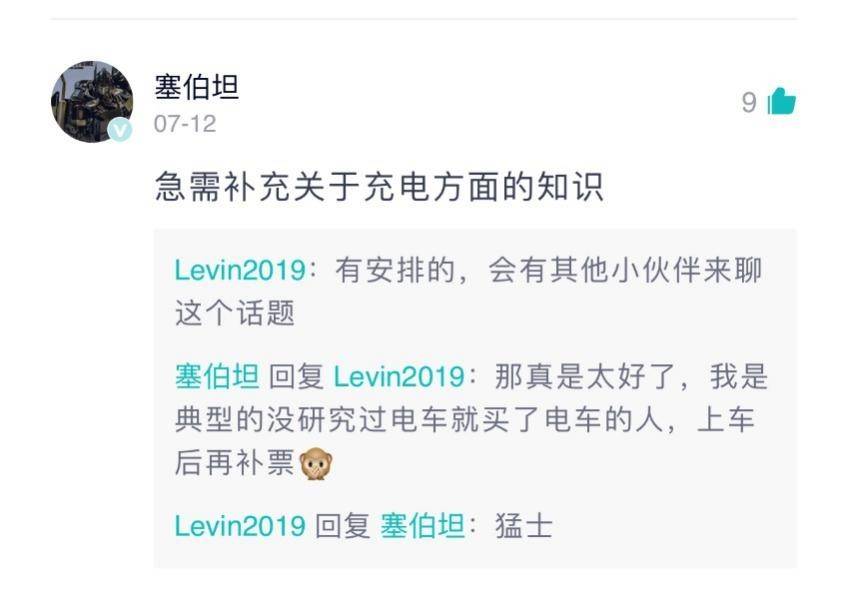Tap the verified V badge on avatar

tap(120, 130)
